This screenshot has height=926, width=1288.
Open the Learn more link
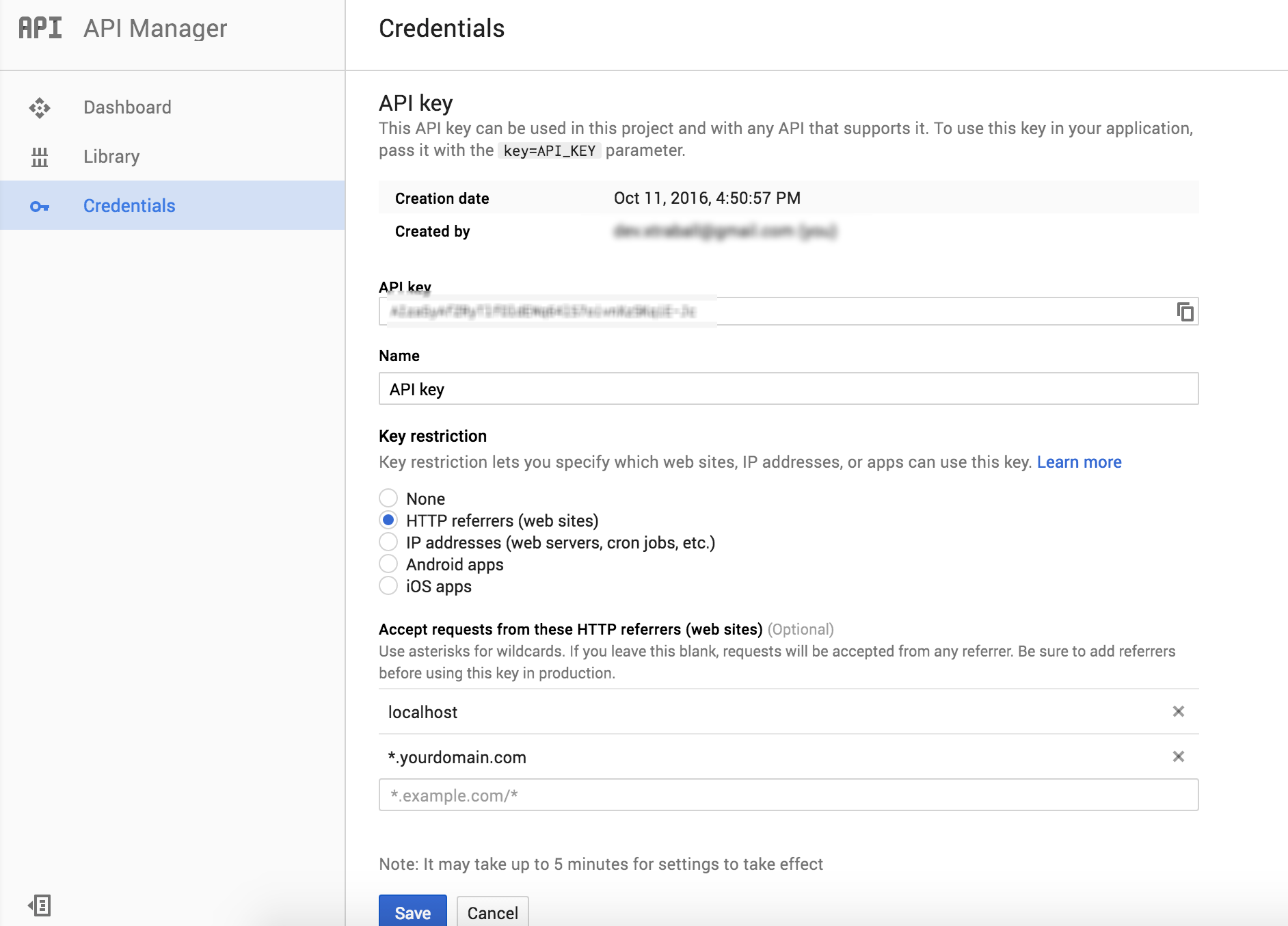[x=1079, y=462]
